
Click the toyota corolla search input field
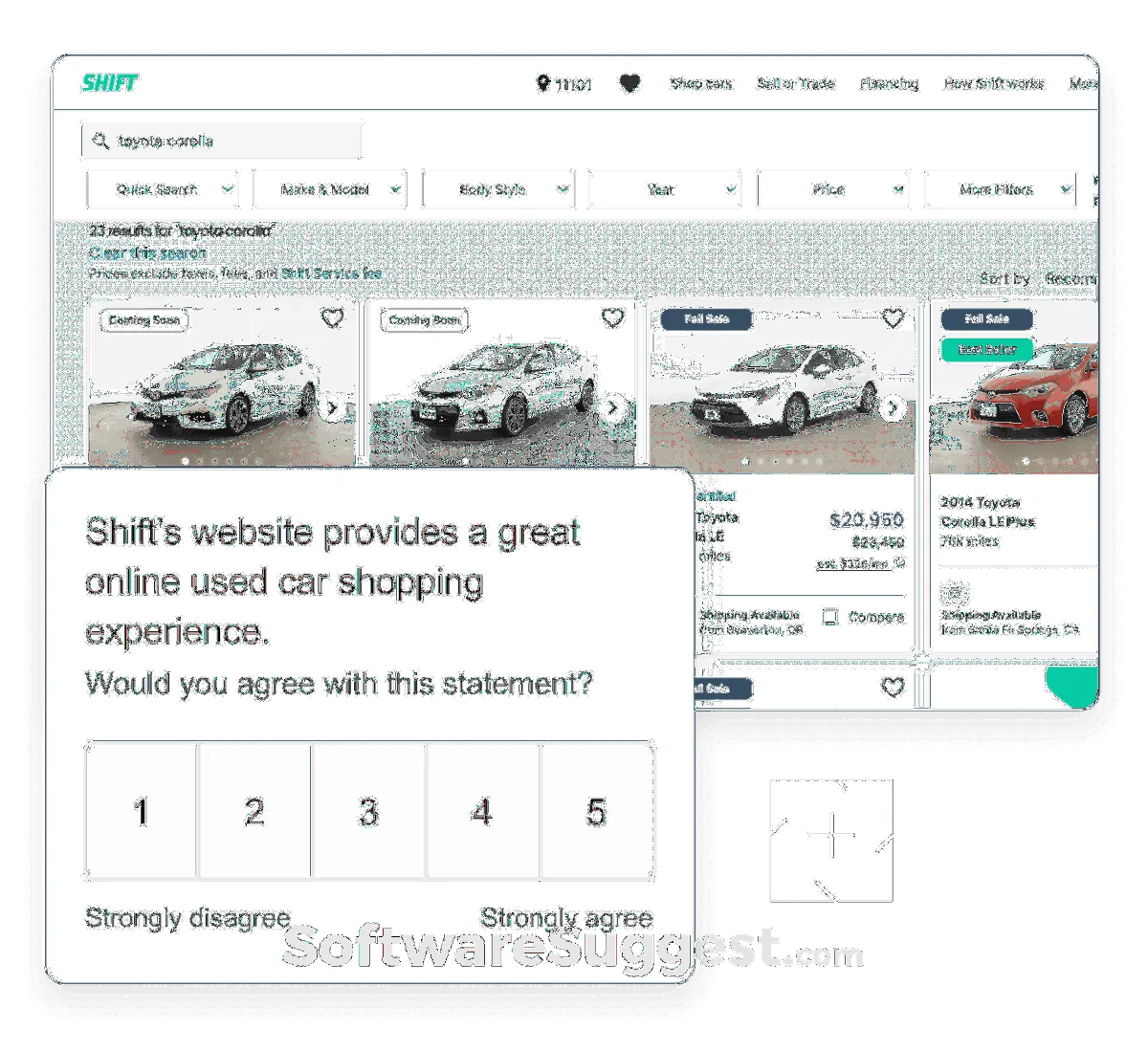click(220, 142)
